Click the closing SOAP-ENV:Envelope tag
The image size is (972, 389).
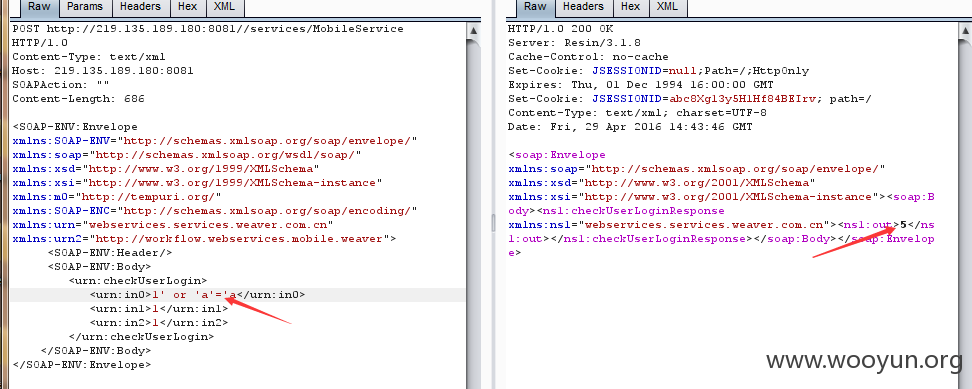click(x=81, y=365)
